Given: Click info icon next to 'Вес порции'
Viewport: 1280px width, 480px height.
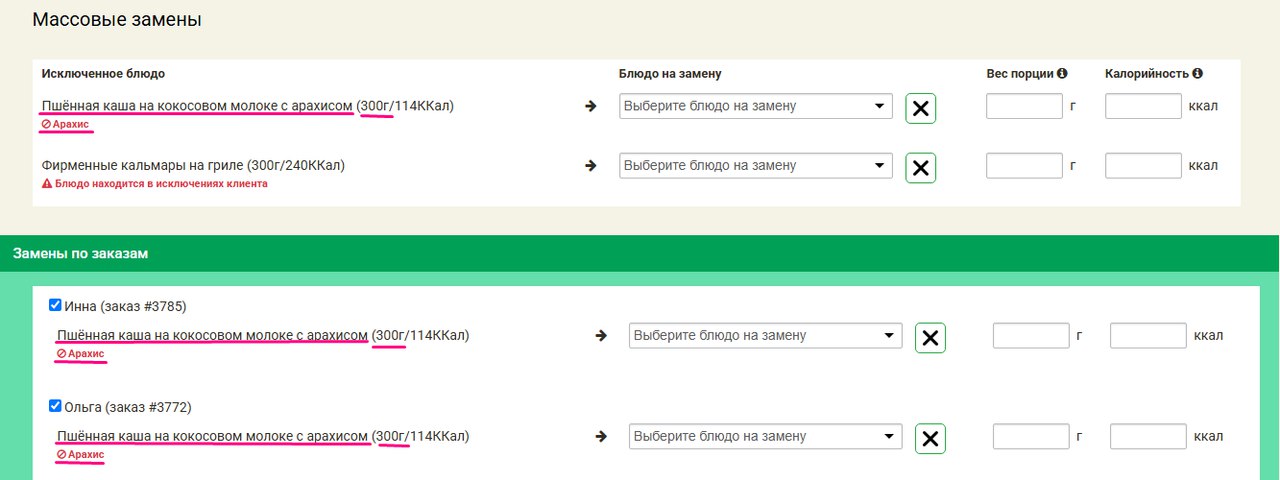Looking at the screenshot, I should [x=1062, y=73].
